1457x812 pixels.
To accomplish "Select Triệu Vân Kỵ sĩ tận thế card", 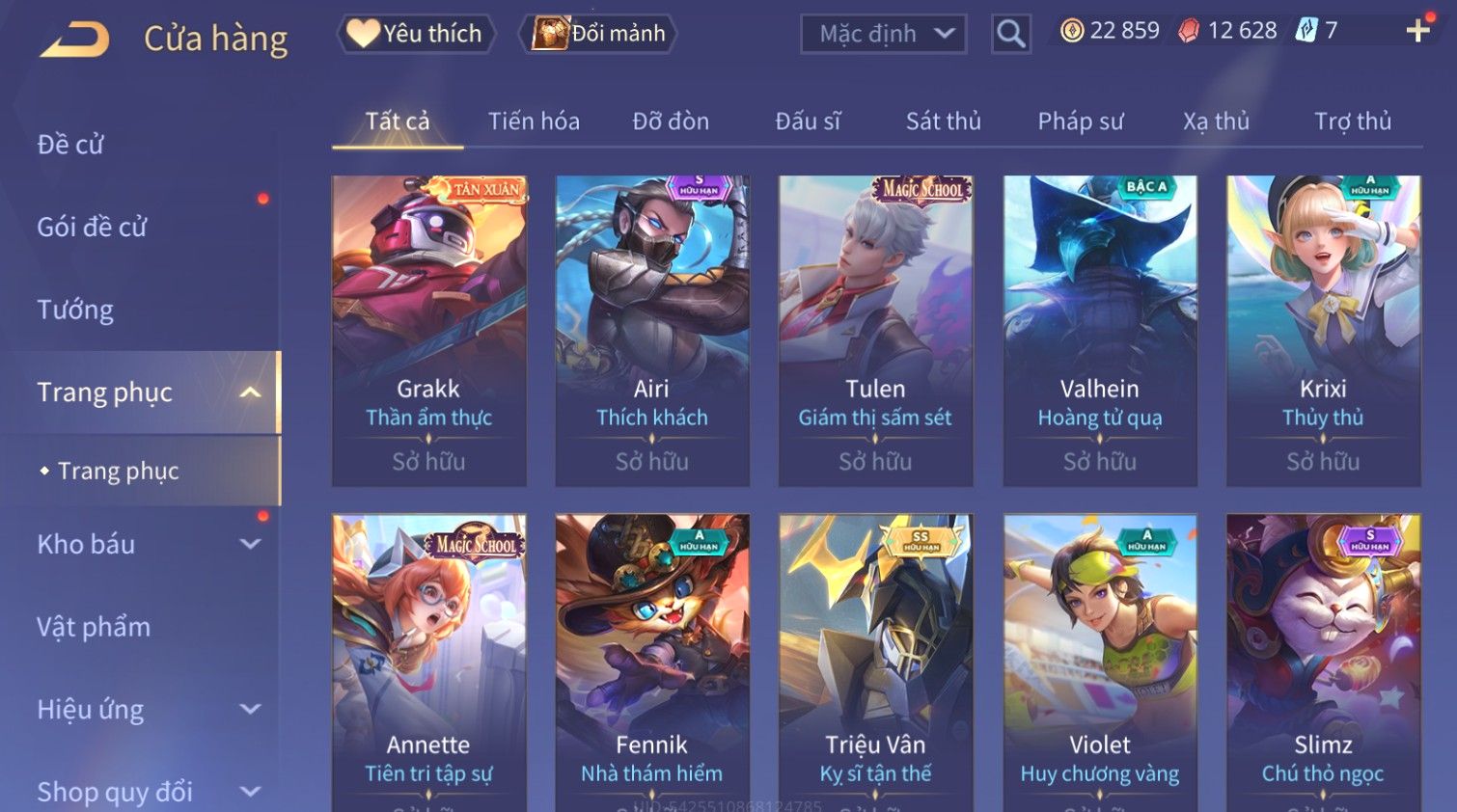I will pyautogui.click(x=876, y=663).
